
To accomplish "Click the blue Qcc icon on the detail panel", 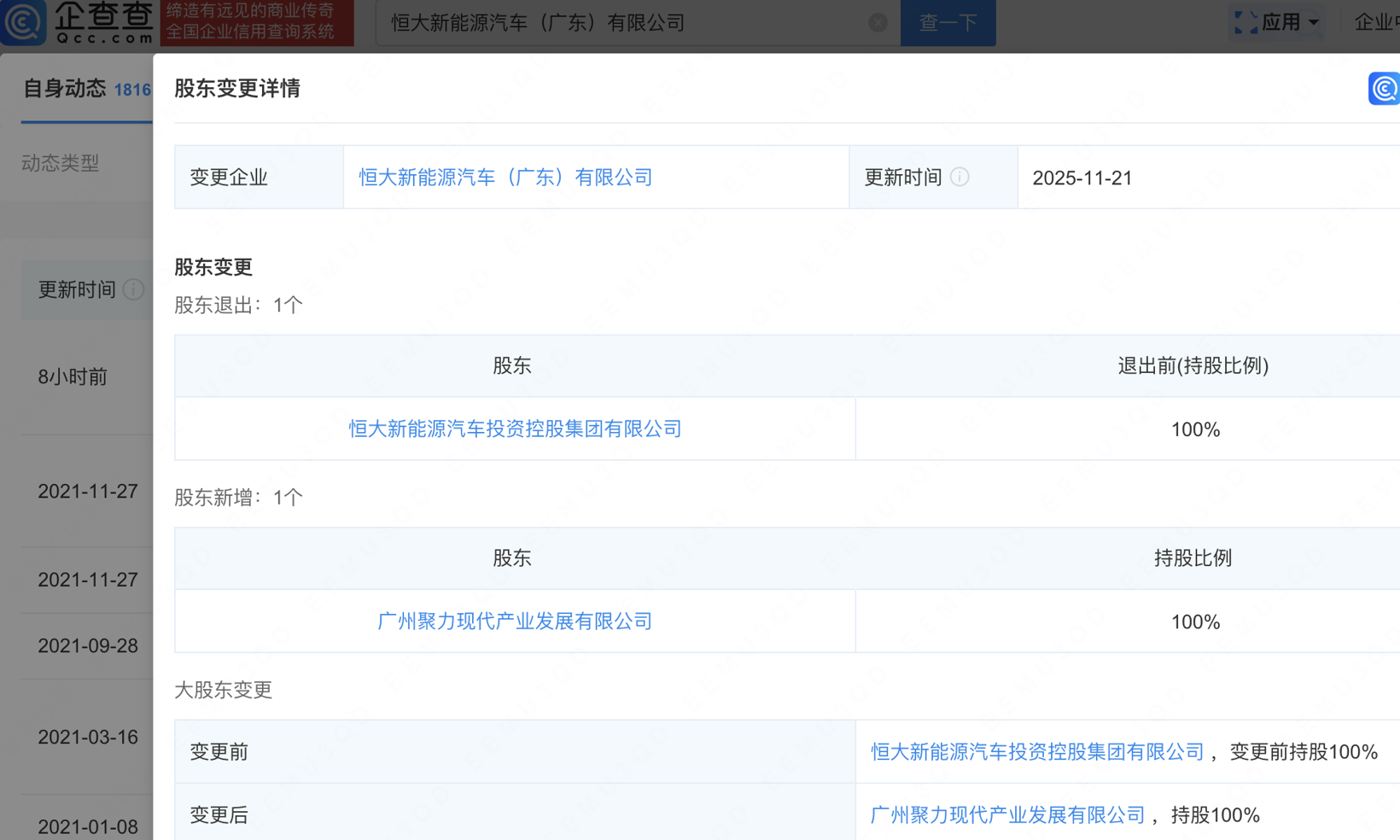I will coord(1384,89).
